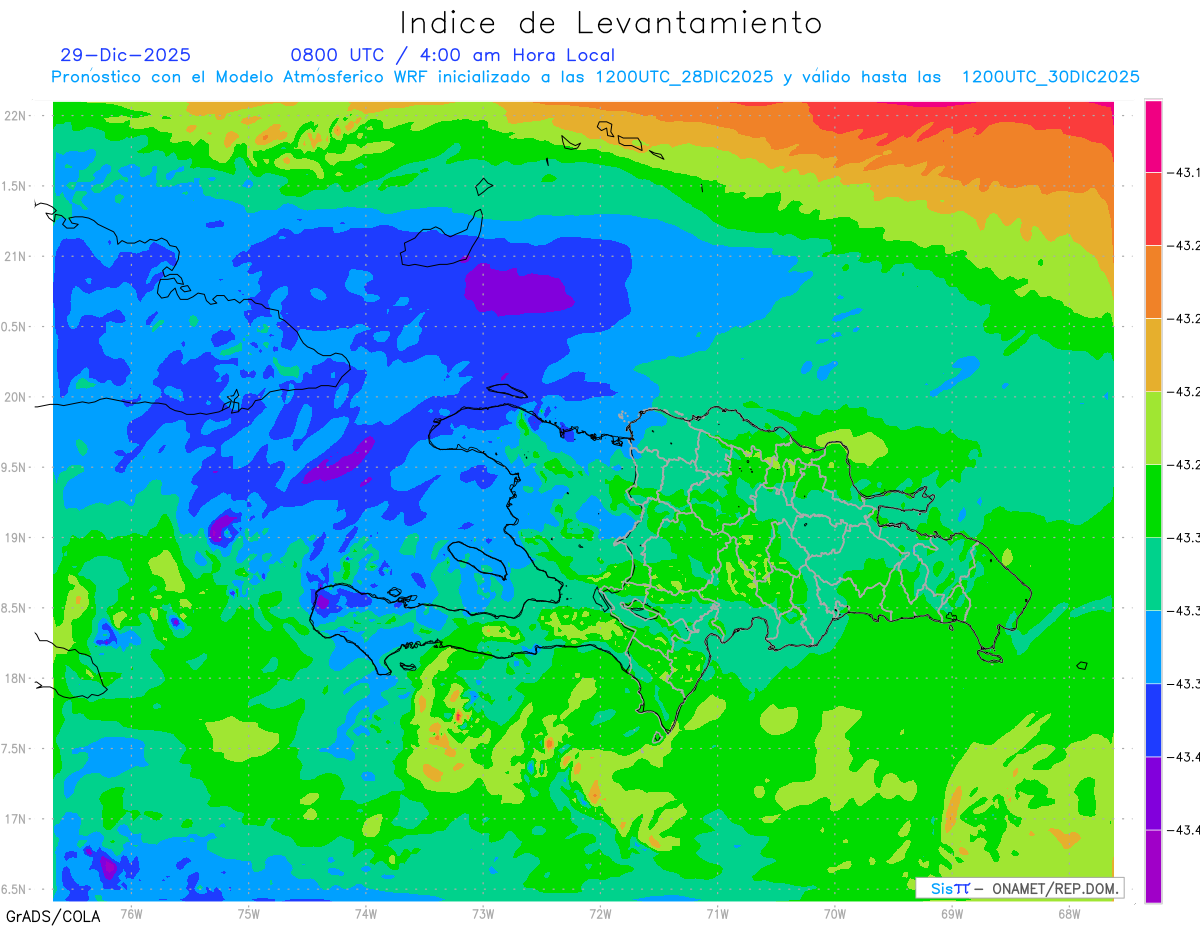Click the 'Indice de Levantamiento' title
The height and width of the screenshot is (927, 1200).
(x=611, y=23)
